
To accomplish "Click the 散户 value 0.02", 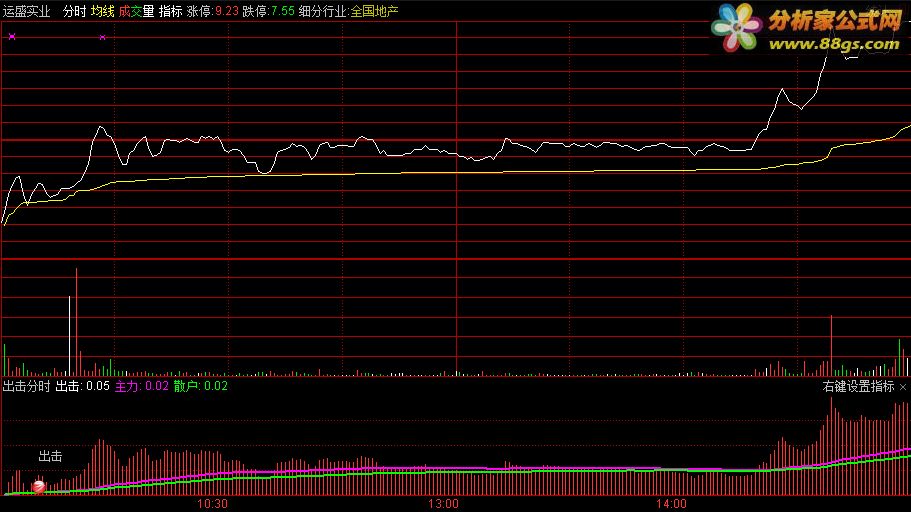I will click(216, 386).
